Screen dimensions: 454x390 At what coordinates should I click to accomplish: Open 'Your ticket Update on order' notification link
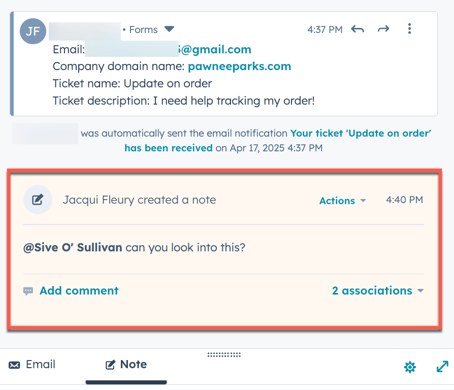coord(278,140)
